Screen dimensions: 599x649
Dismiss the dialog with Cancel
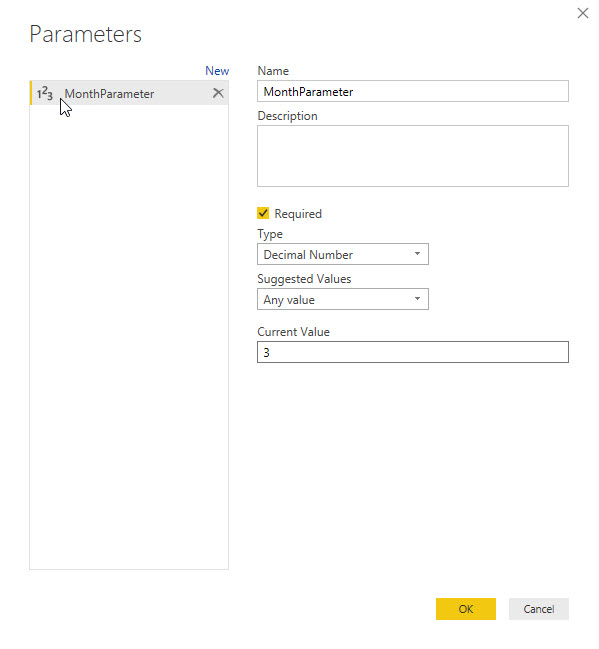539,609
